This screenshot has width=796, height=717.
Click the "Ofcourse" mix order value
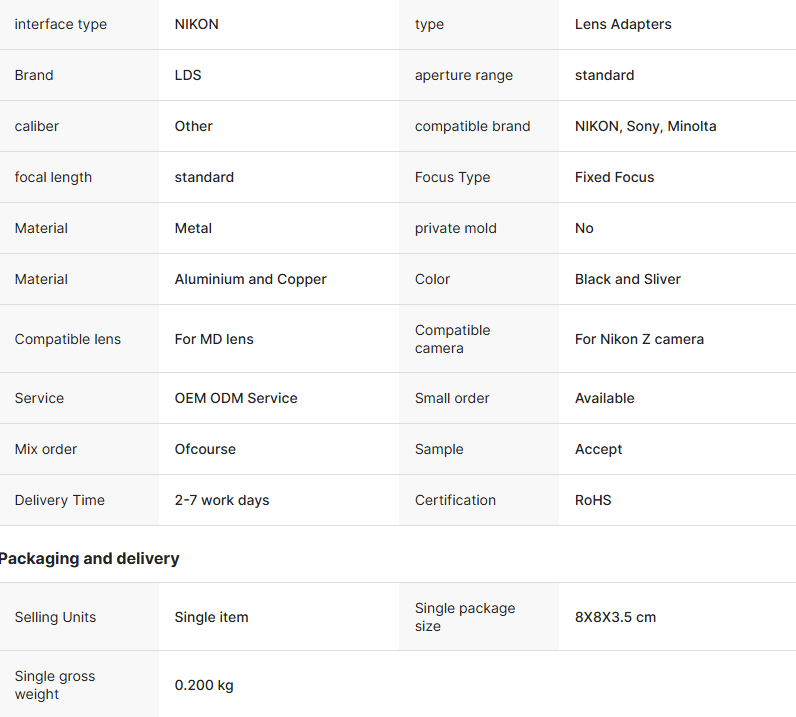click(x=205, y=449)
